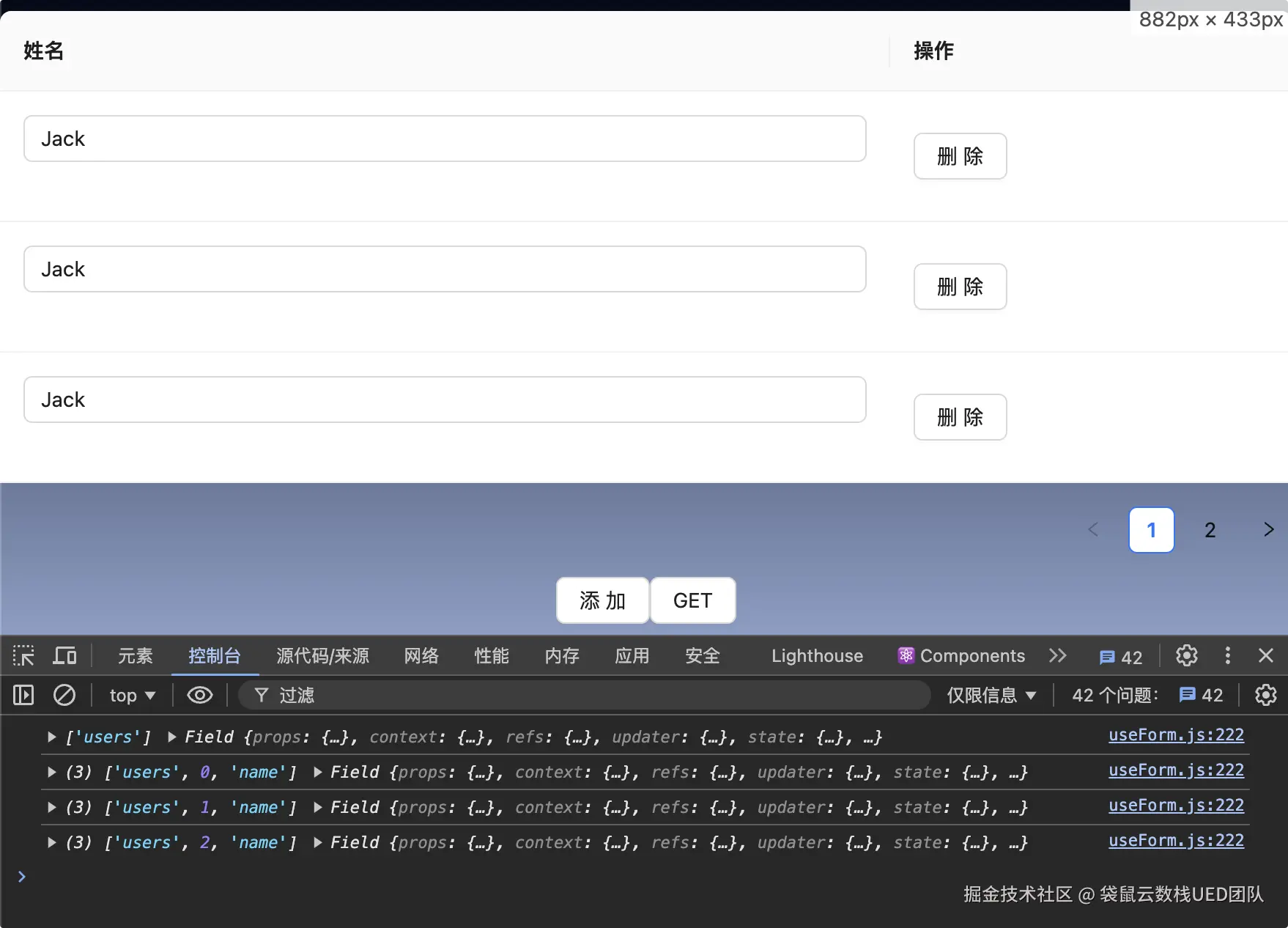Go to pagination page 1
1288x928 pixels.
1151,529
